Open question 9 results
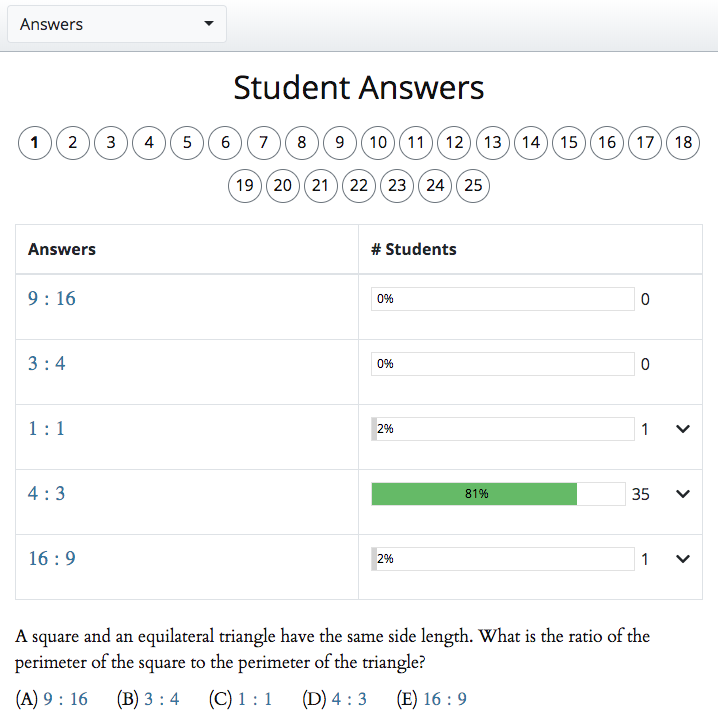This screenshot has width=718, height=725. click(x=340, y=142)
